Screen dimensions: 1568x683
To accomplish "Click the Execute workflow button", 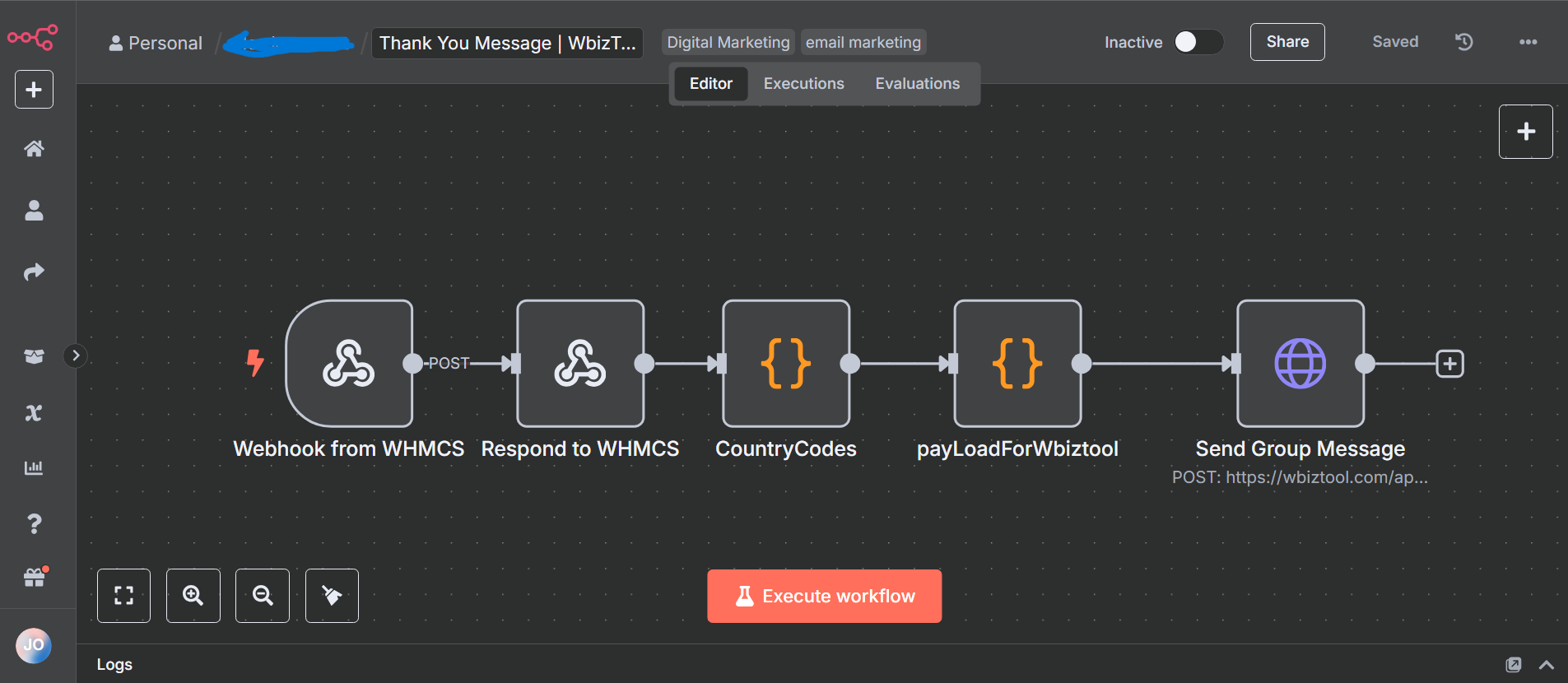I will 825,596.
